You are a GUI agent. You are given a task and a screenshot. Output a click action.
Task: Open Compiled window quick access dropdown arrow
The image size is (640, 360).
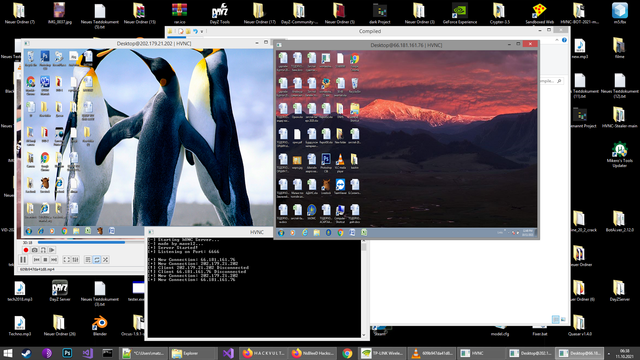coord(202,31)
